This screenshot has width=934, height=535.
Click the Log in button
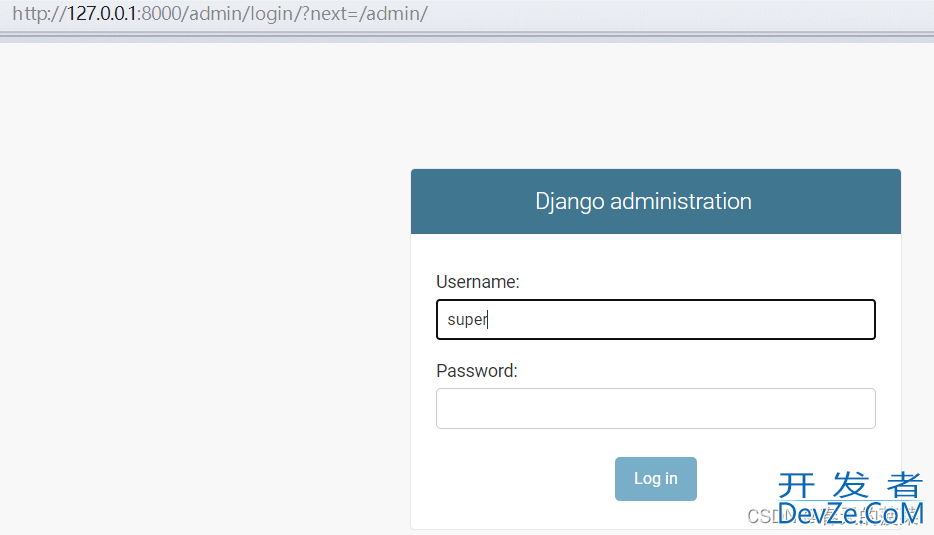coord(655,479)
